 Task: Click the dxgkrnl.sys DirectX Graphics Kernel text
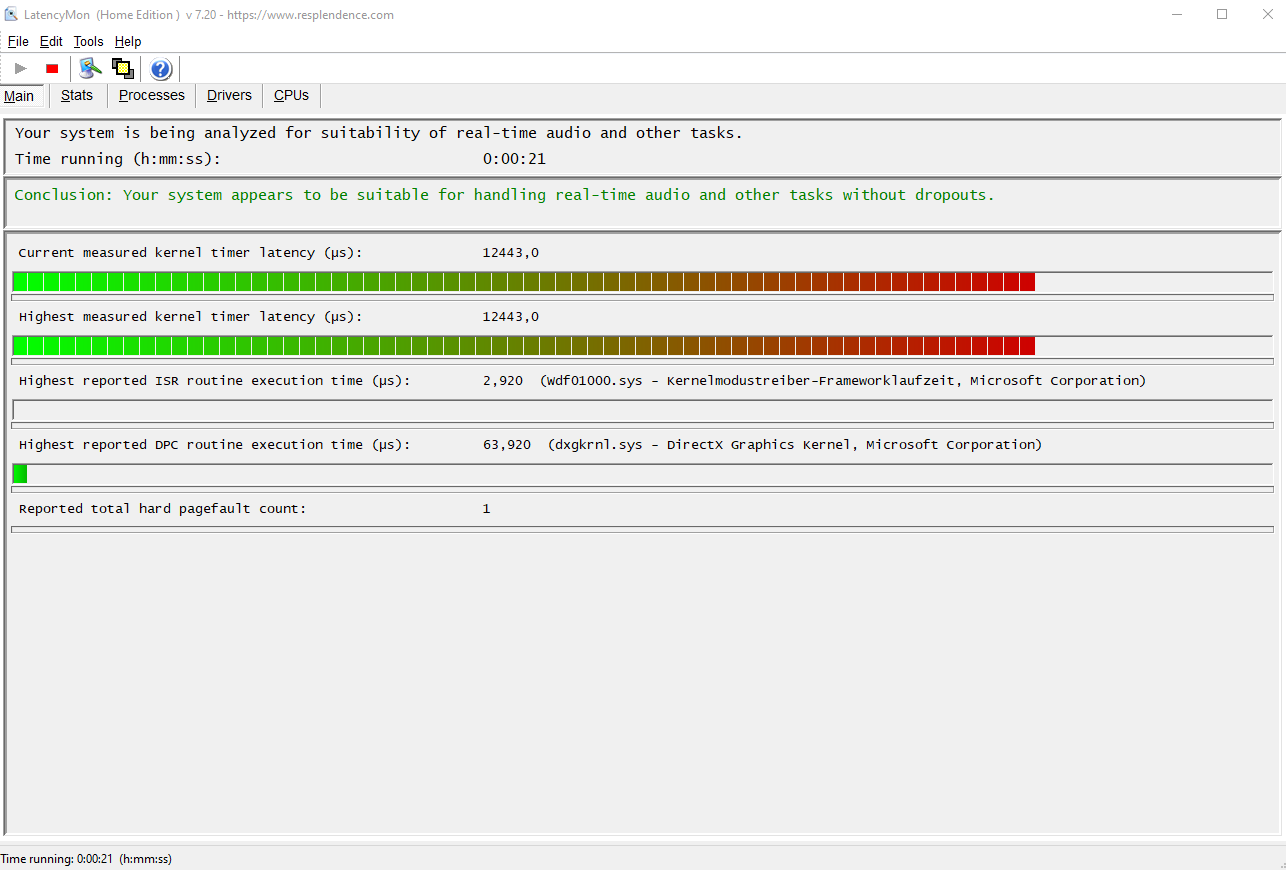click(795, 445)
